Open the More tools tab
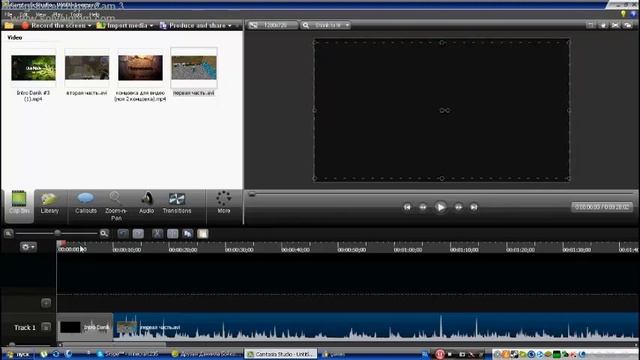 click(x=224, y=203)
